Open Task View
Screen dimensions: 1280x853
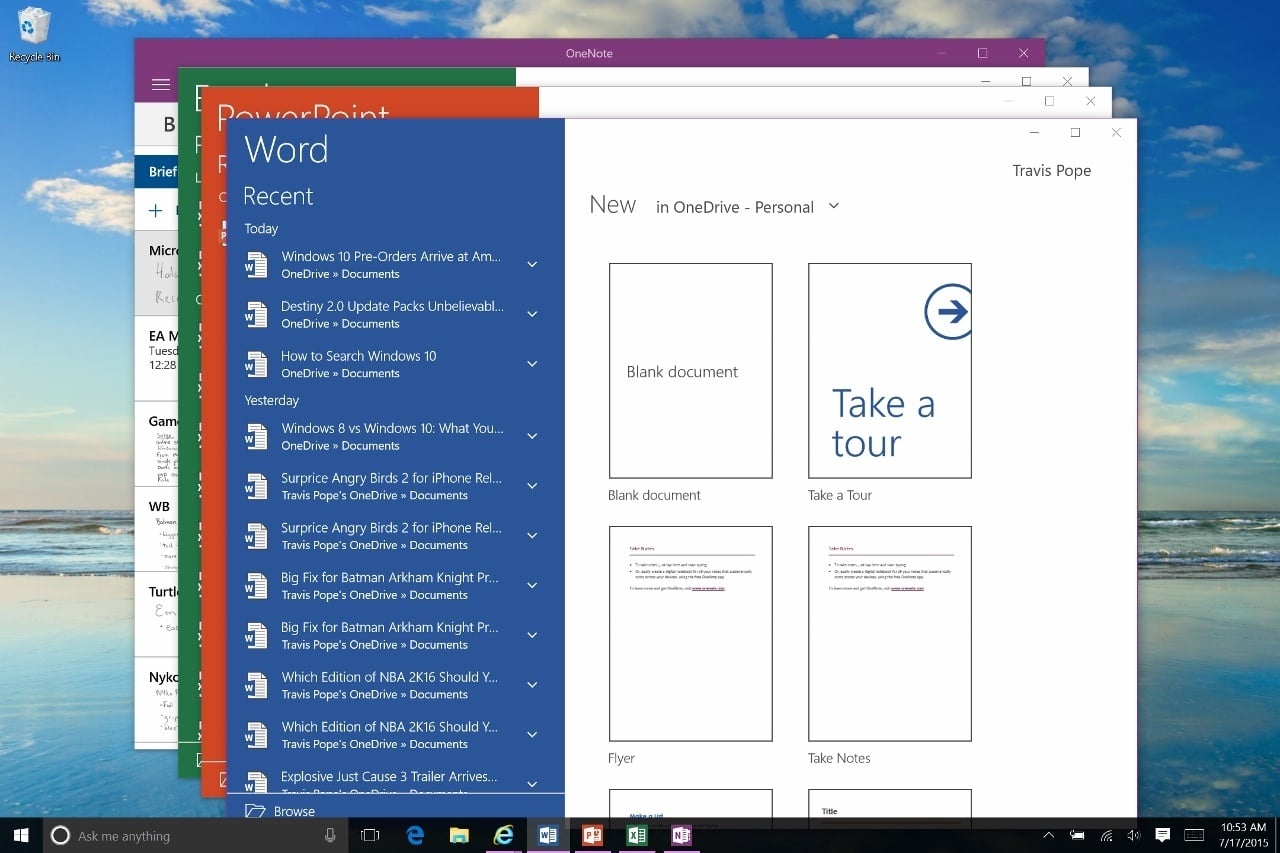point(369,835)
